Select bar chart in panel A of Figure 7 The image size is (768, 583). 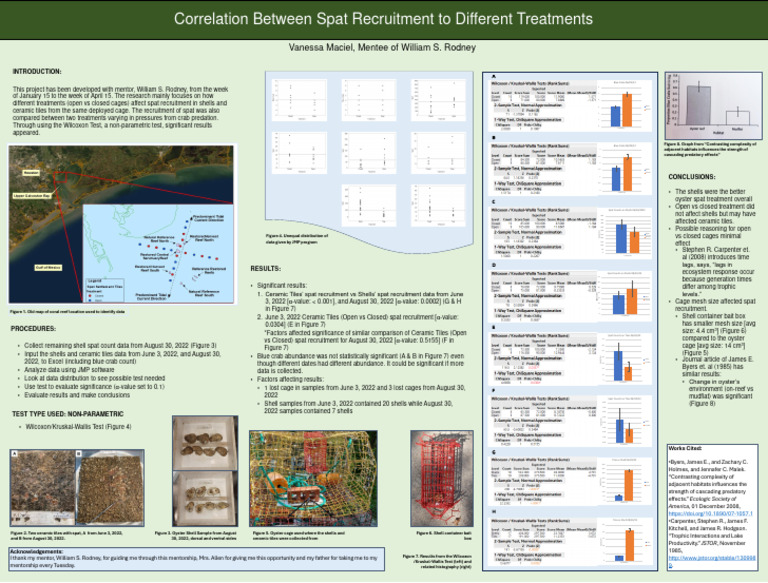tap(624, 104)
